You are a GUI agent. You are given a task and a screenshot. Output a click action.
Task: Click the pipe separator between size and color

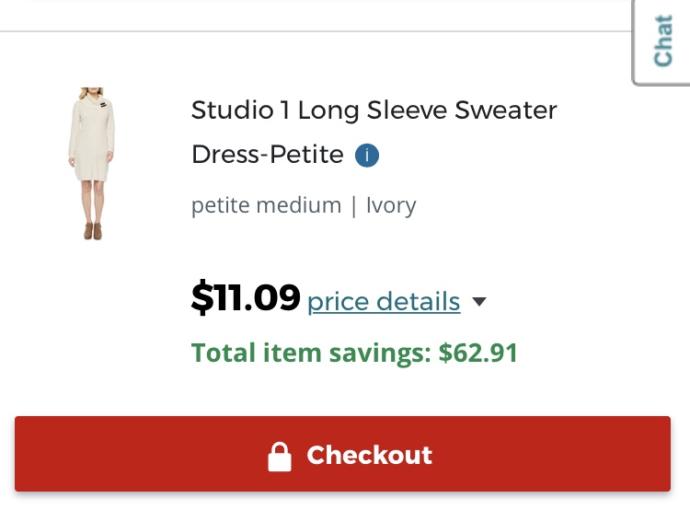point(354,206)
